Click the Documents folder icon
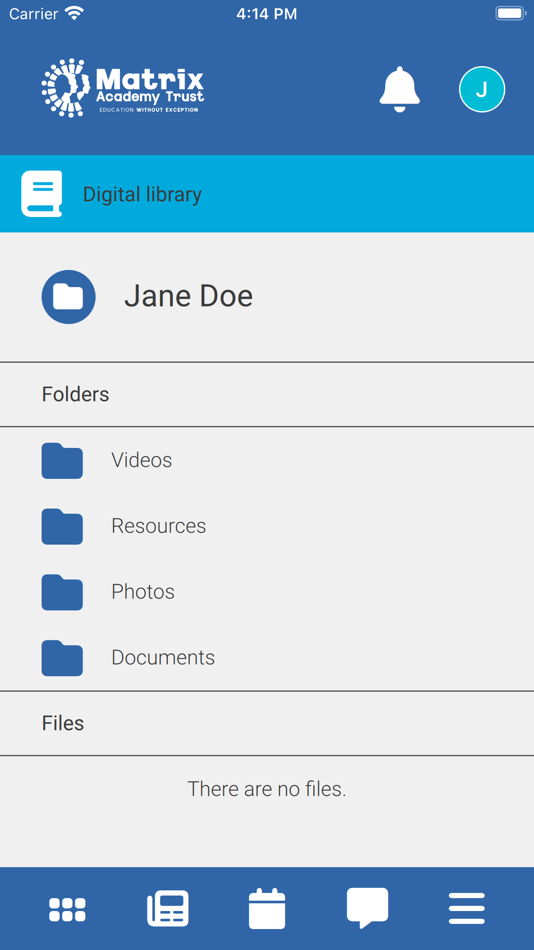 [x=62, y=658]
